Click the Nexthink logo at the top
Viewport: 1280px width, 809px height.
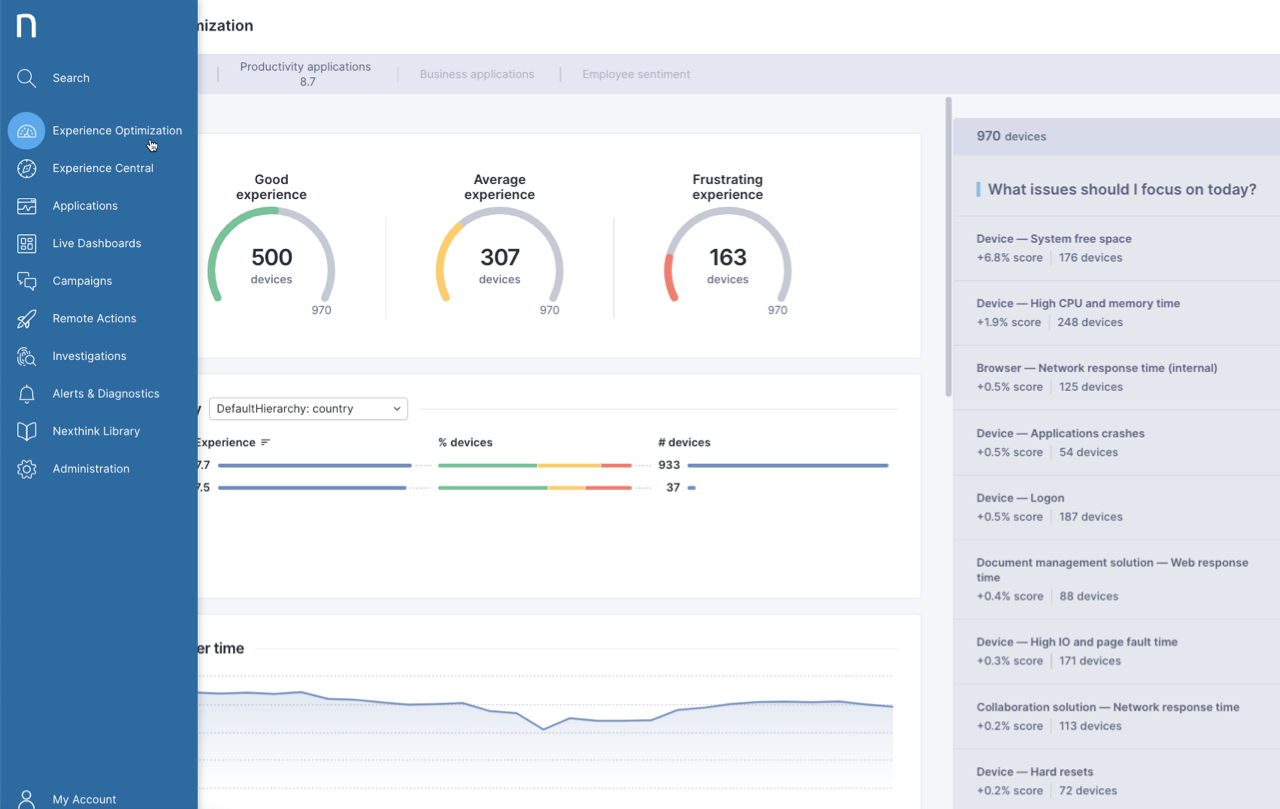25,26
